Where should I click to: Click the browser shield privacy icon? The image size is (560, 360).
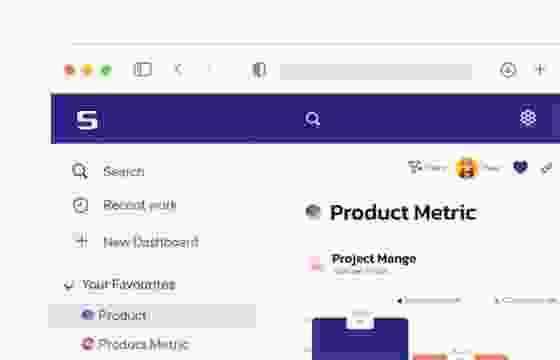pos(259,70)
